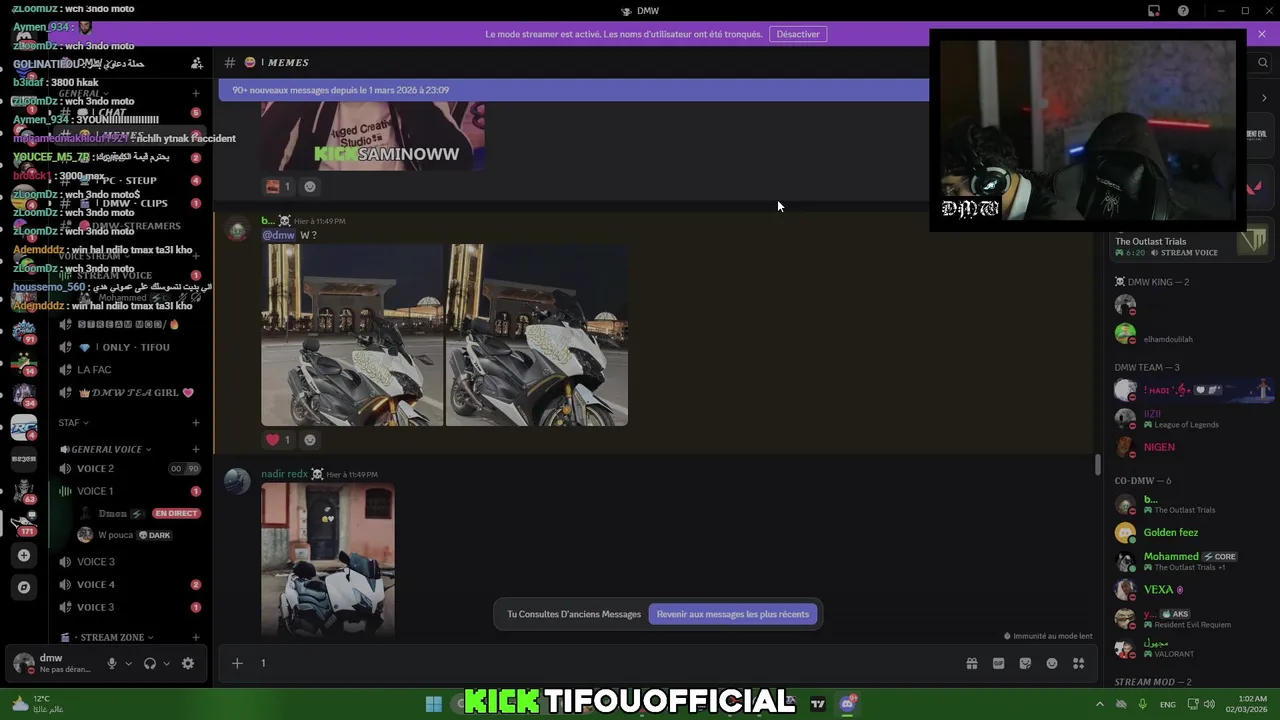Open headphone output options arrow
The image size is (1280, 720).
[166, 663]
